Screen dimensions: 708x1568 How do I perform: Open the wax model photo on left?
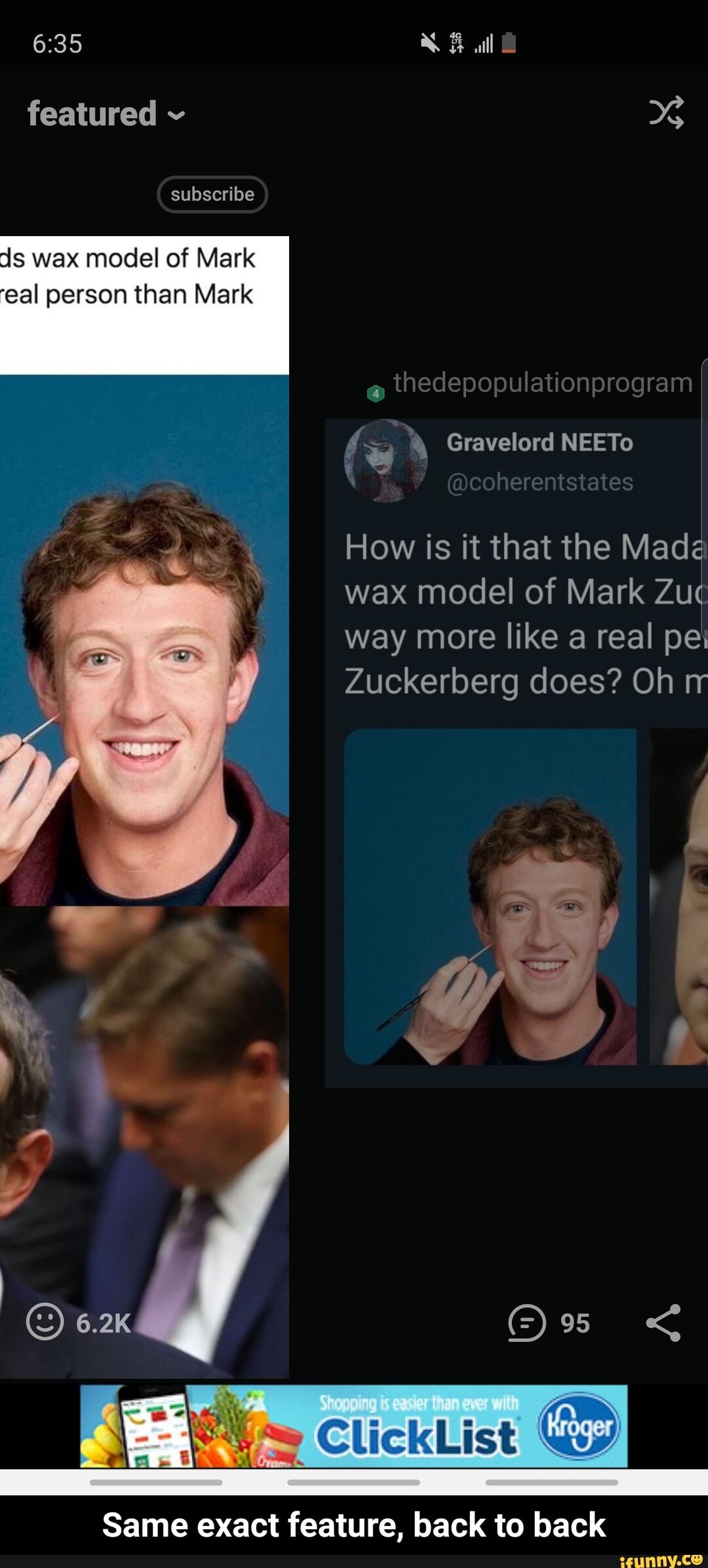point(144,640)
